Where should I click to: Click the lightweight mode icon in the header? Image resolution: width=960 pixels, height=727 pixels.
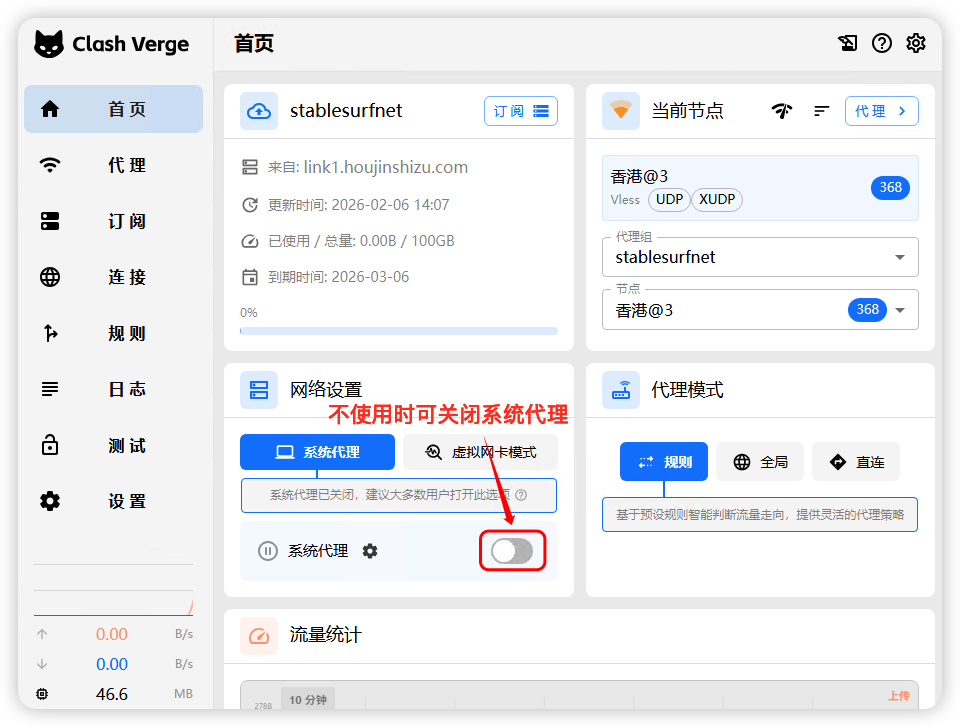click(x=847, y=43)
